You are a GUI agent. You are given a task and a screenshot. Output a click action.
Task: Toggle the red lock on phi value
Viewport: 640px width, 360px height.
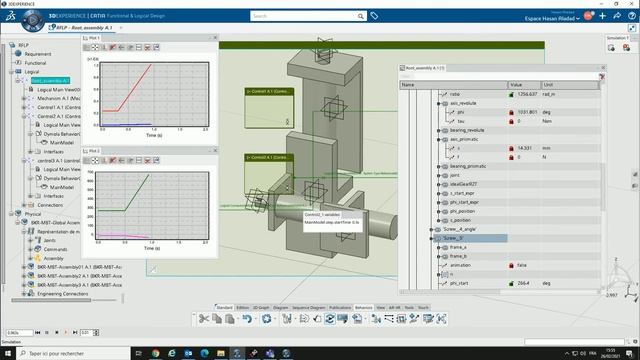[x=511, y=112]
